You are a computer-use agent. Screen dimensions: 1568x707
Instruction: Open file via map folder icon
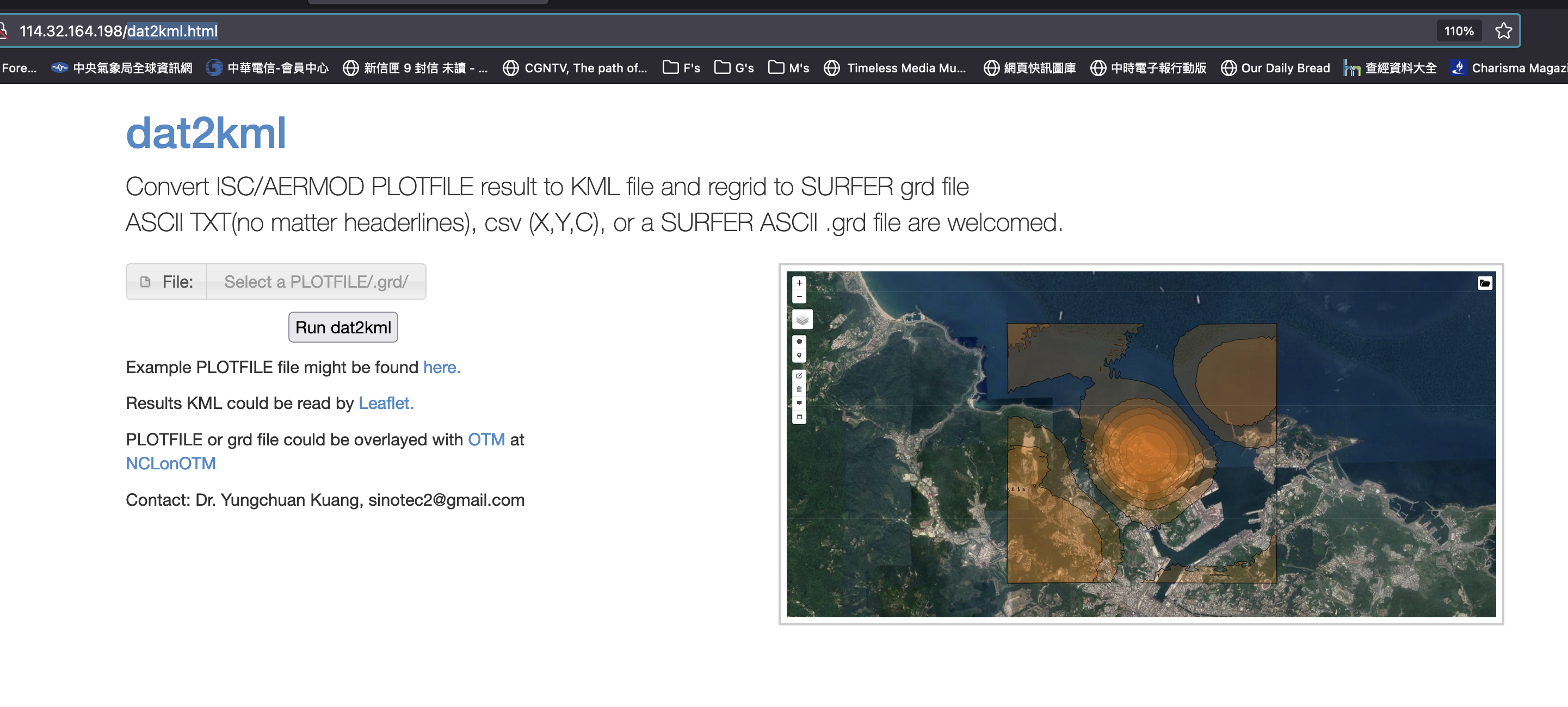coord(1485,283)
